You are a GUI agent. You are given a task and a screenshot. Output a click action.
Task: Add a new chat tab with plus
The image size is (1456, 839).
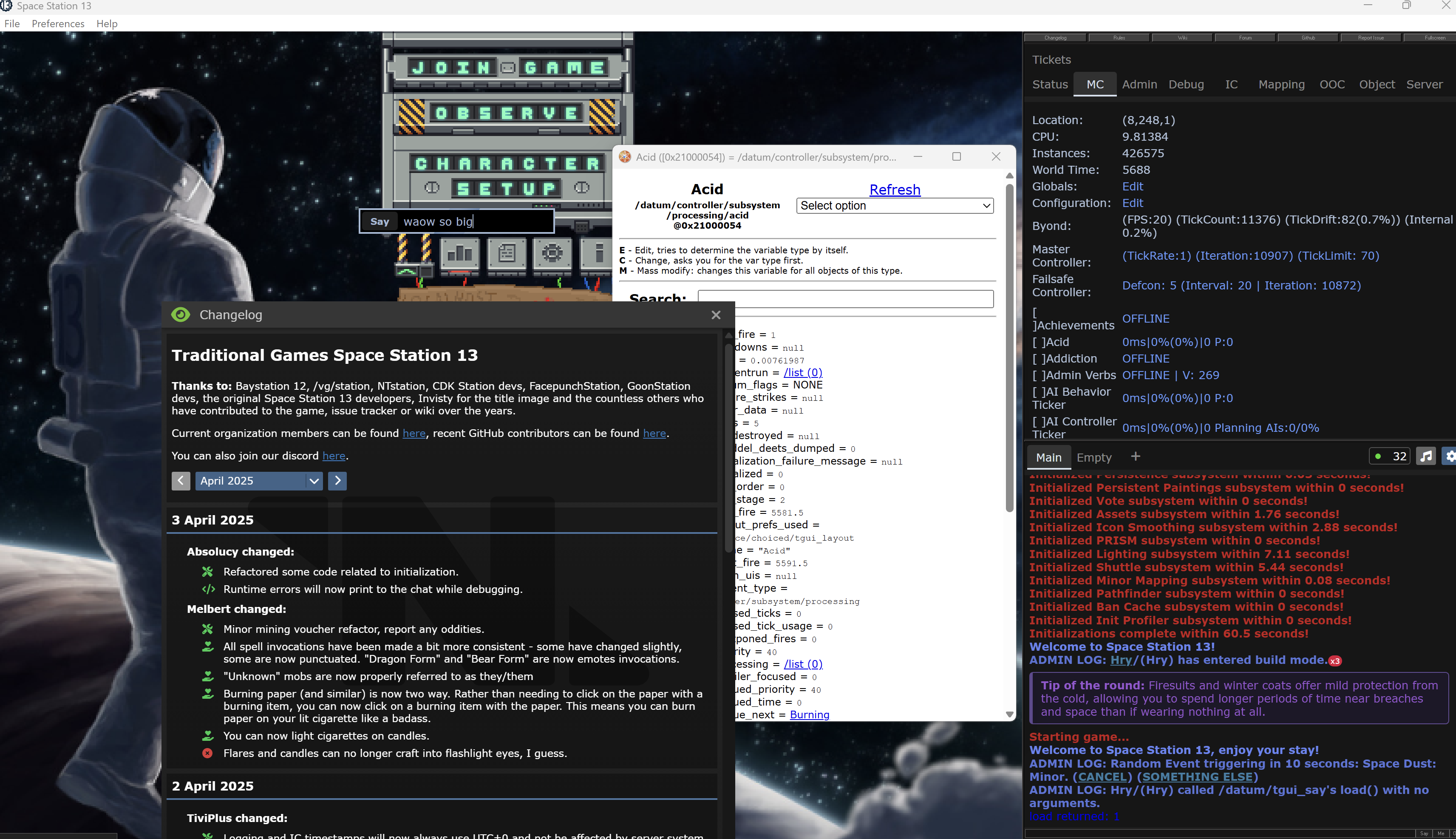[1135, 456]
